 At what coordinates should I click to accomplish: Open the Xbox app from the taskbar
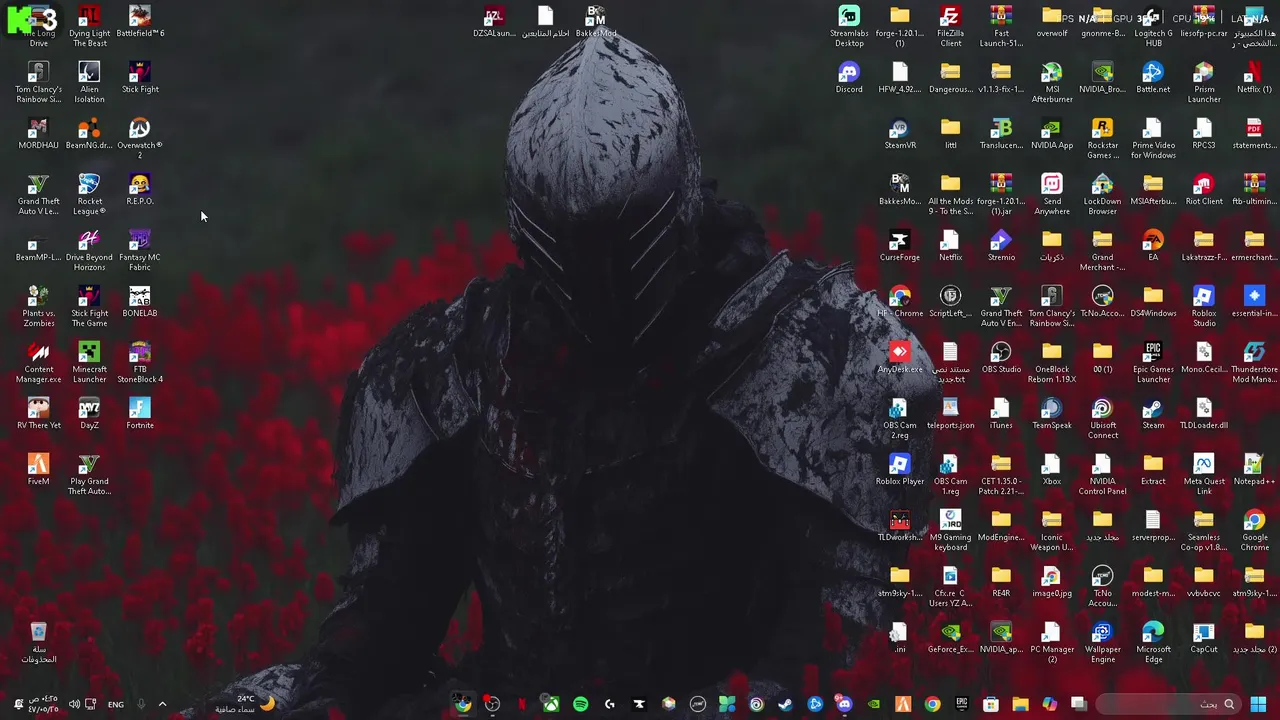(x=551, y=704)
